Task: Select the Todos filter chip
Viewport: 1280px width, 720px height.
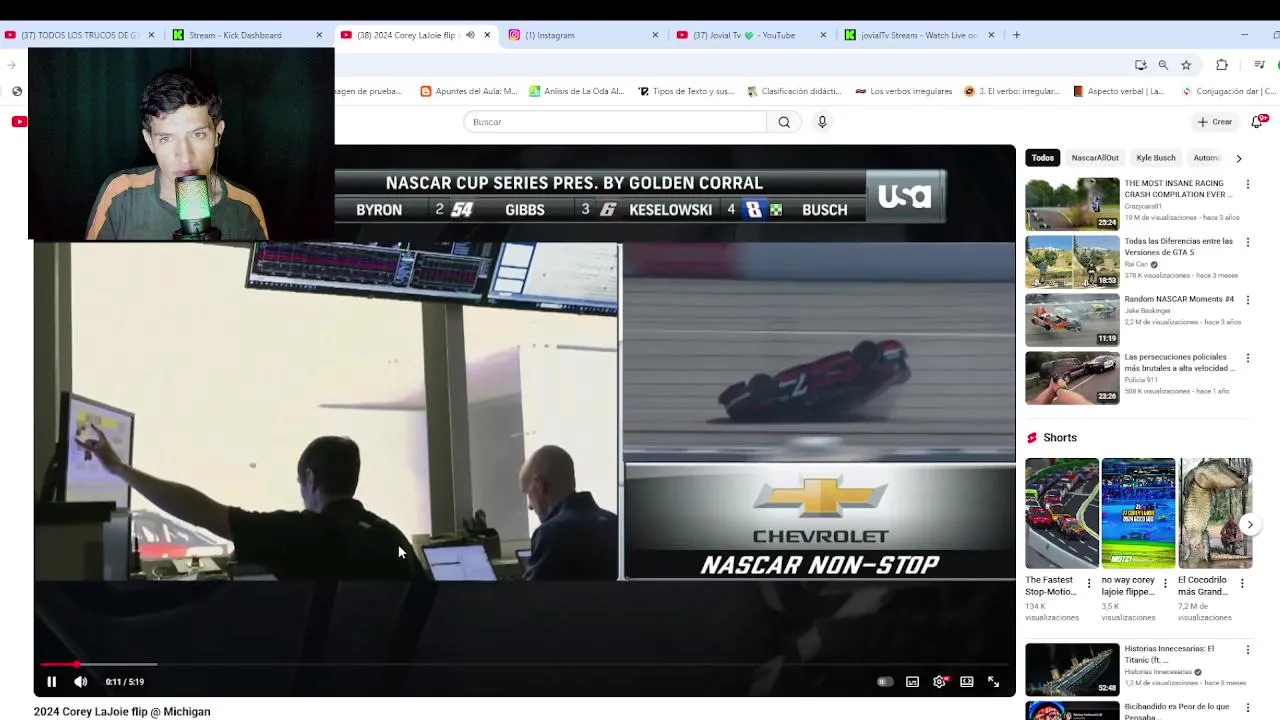Action: (1043, 158)
